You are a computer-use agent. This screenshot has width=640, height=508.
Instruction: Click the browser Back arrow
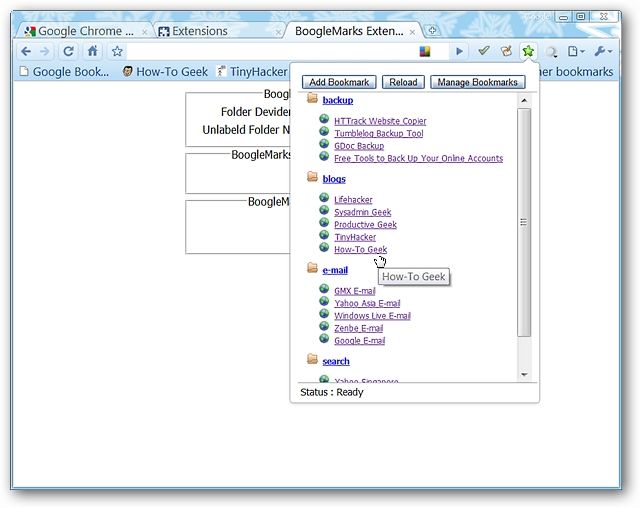(x=26, y=51)
